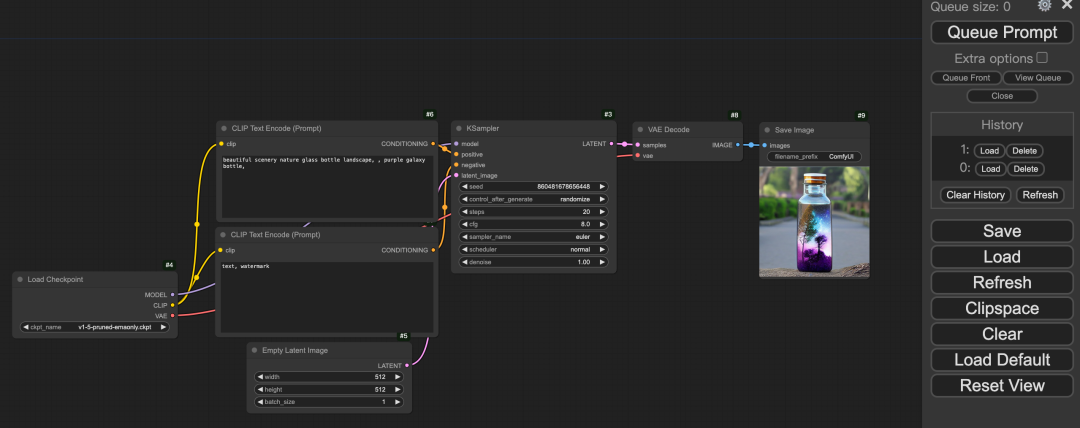Image resolution: width=1080 pixels, height=428 pixels.
Task: Delete history entry 1
Action: [1026, 151]
